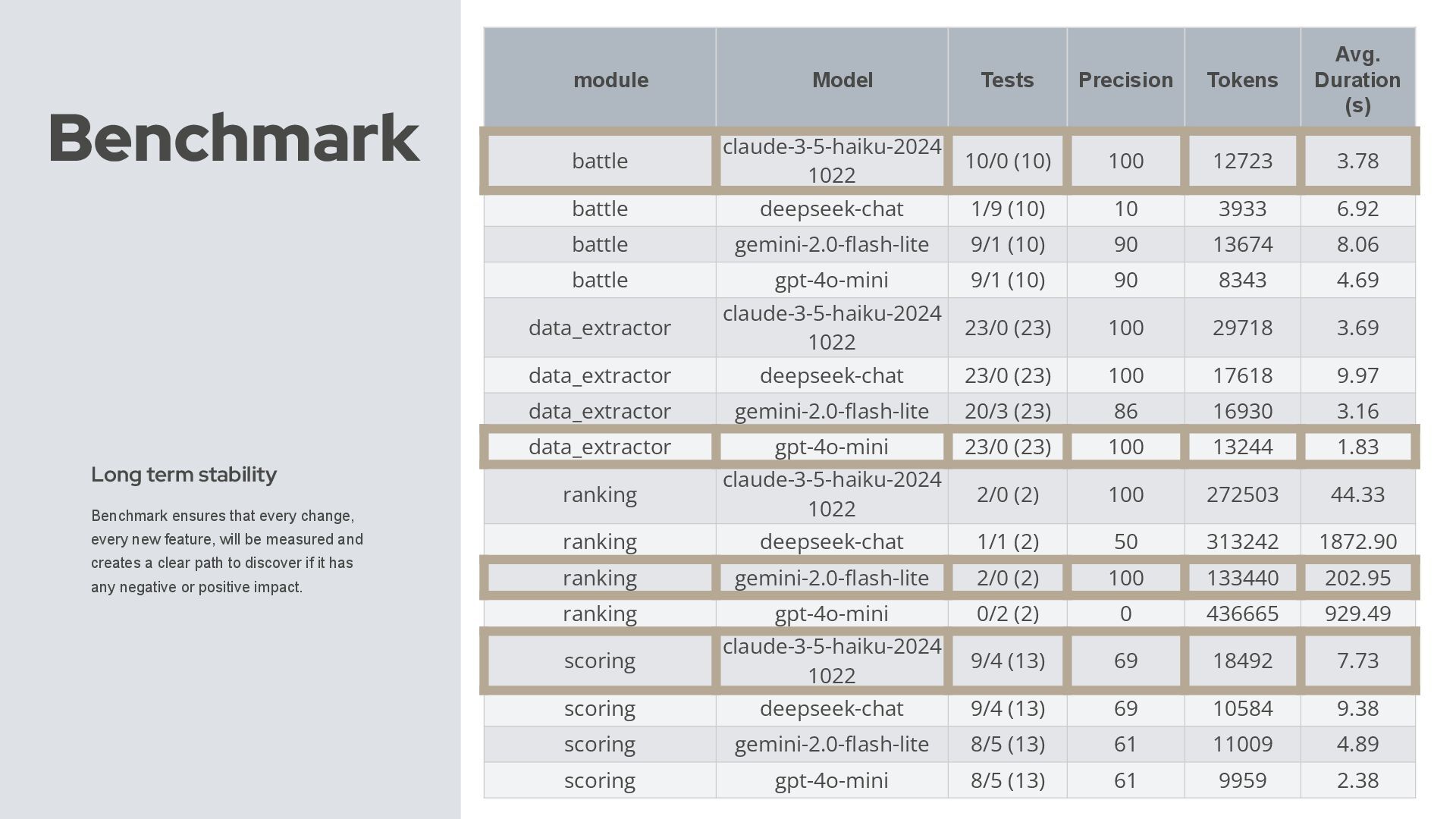
Task: Select the Tokens cell "272503"
Action: click(x=1242, y=494)
